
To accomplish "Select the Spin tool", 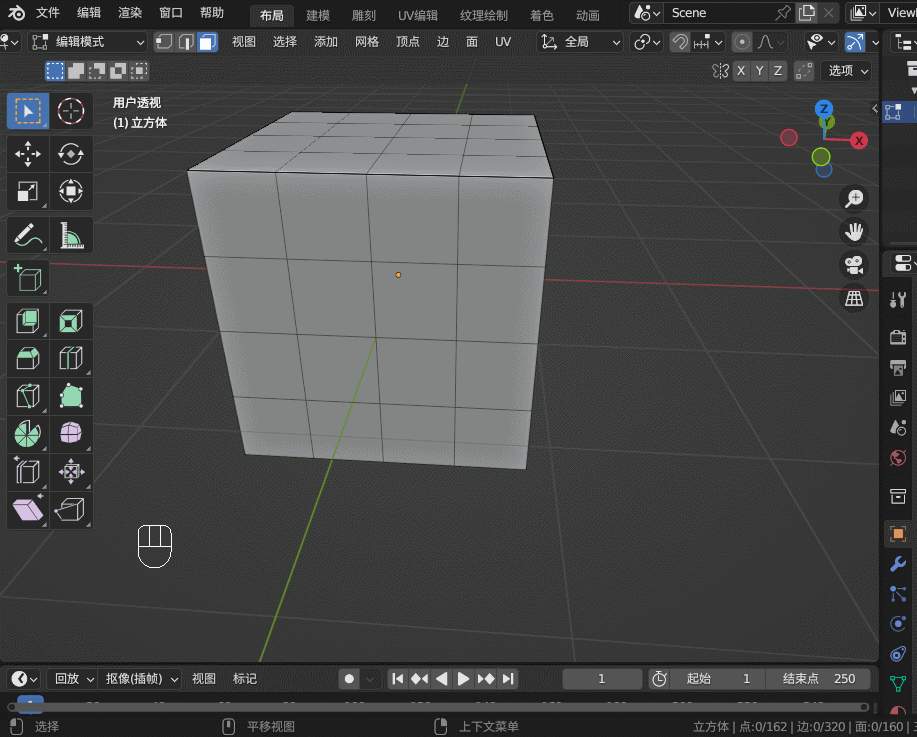I will (x=27, y=433).
